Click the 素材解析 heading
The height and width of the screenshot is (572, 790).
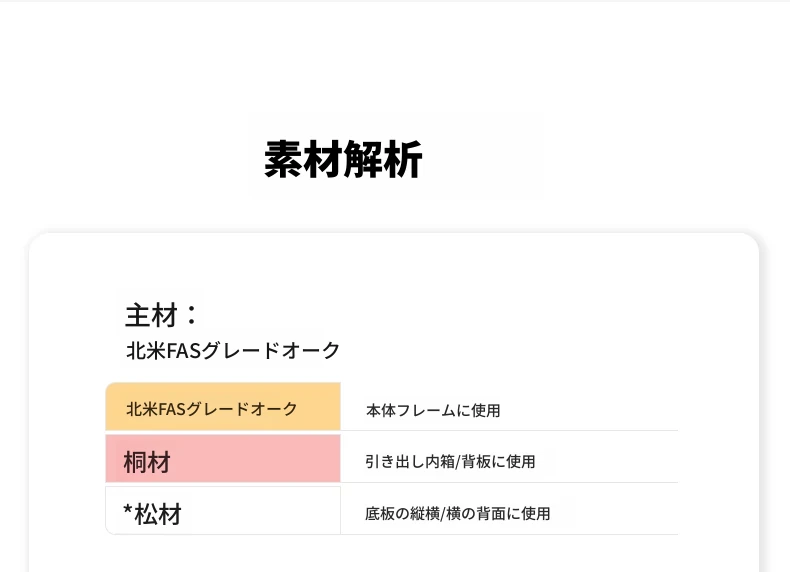[x=343, y=159]
